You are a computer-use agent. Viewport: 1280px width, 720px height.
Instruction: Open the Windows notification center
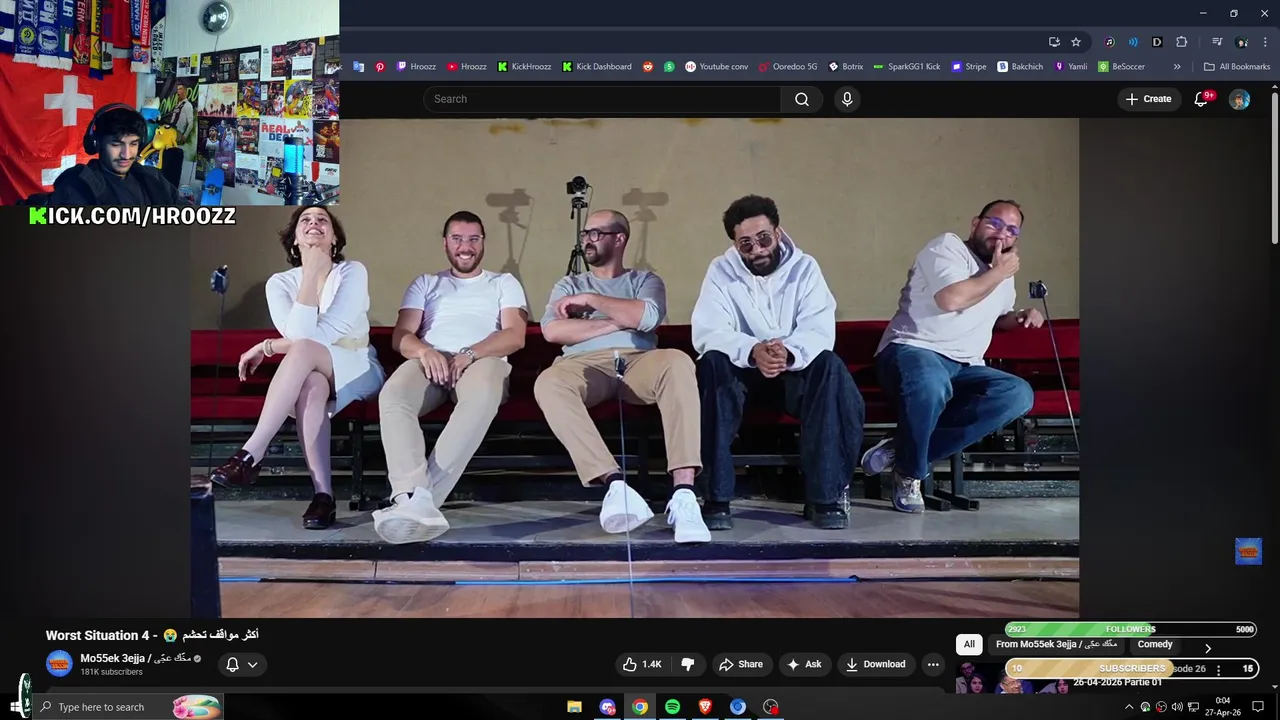point(1258,707)
